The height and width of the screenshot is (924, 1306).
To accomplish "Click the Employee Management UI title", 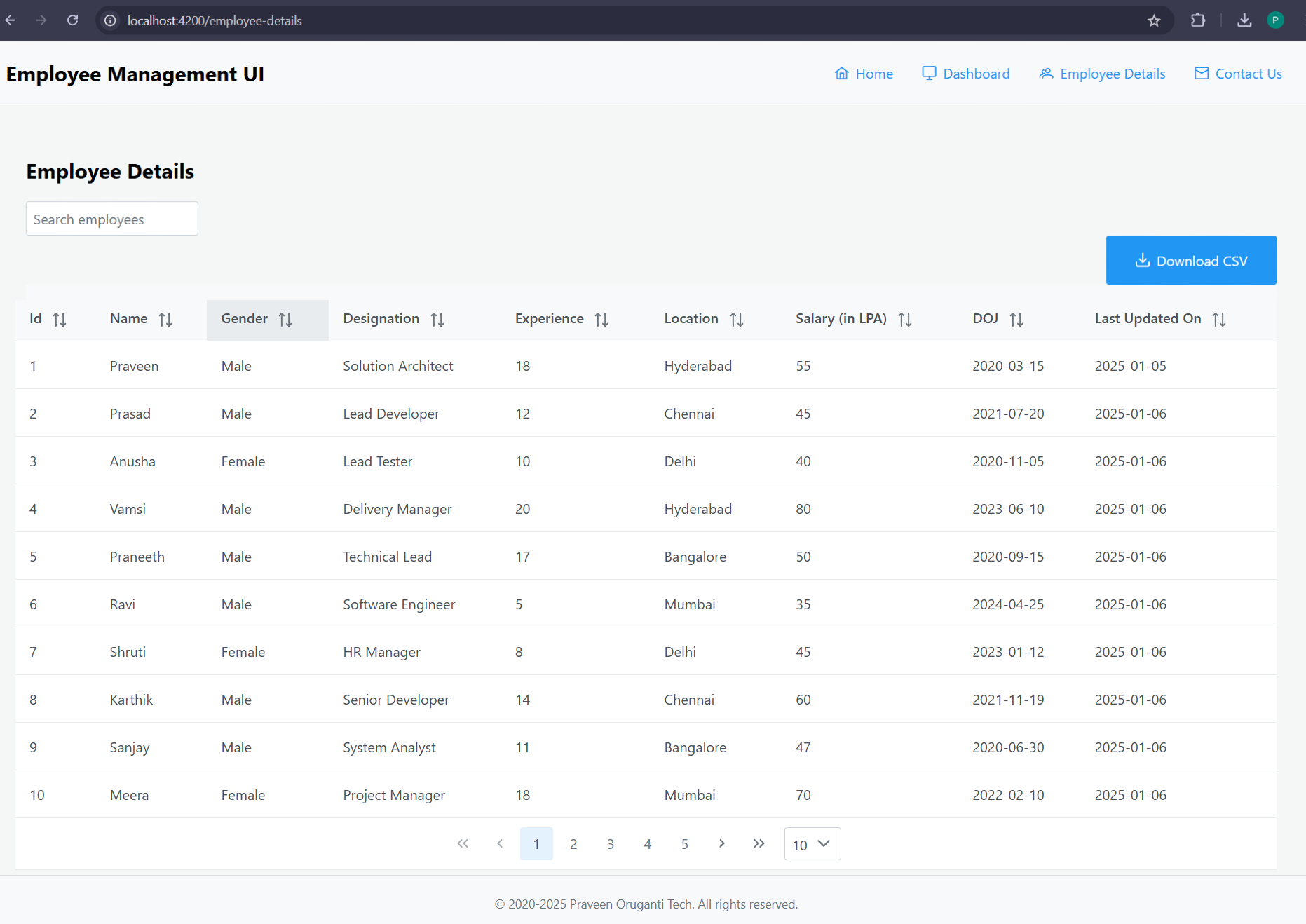I will (x=135, y=74).
